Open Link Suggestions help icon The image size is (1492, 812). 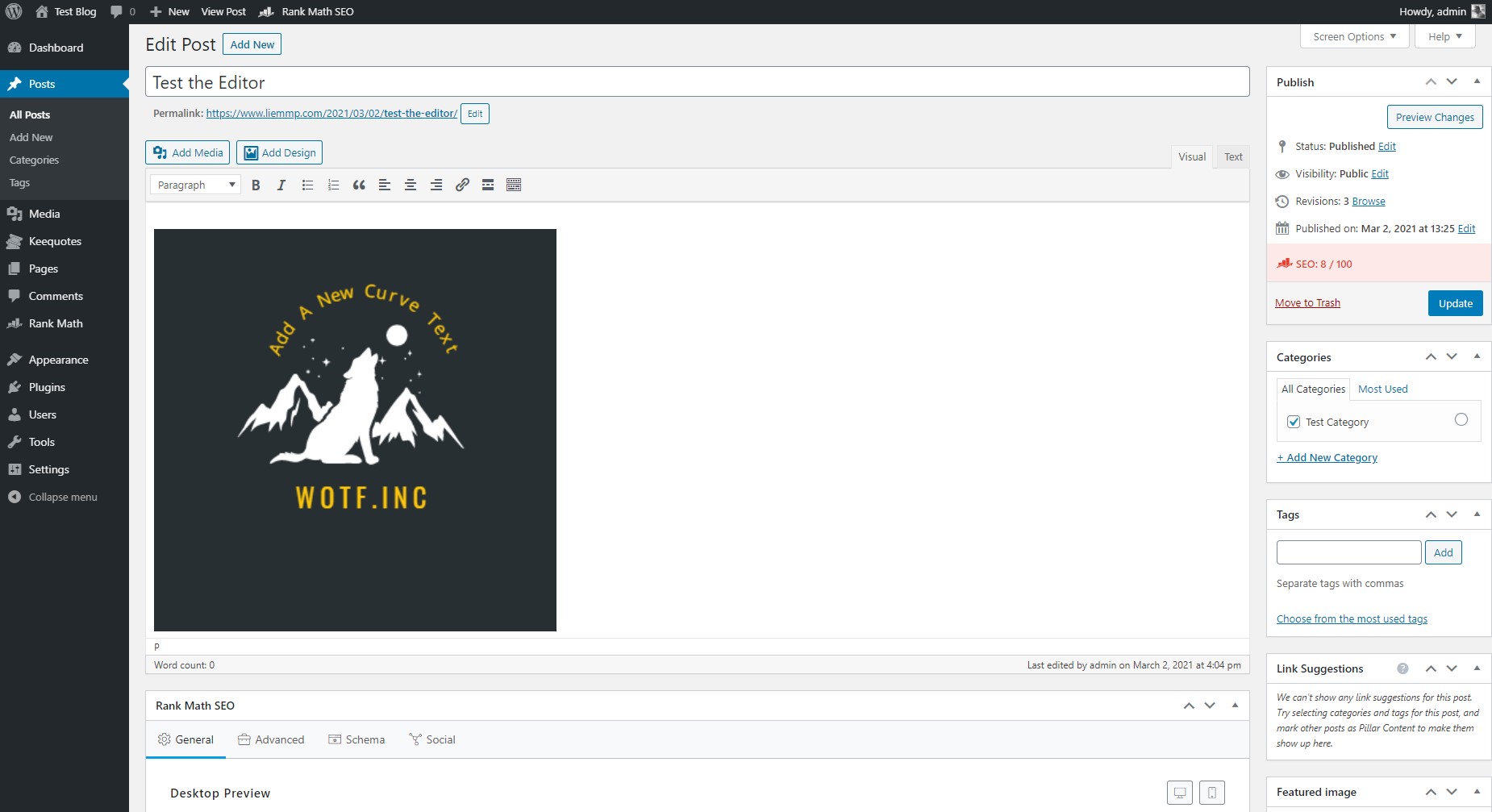[1402, 668]
